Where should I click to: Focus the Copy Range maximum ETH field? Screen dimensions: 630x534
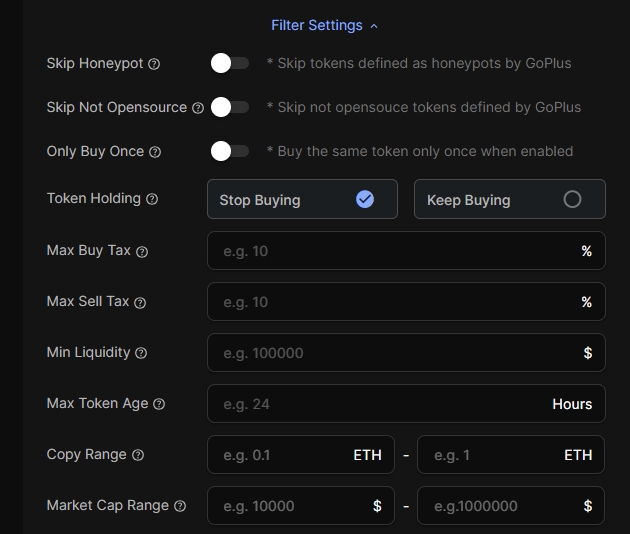511,455
